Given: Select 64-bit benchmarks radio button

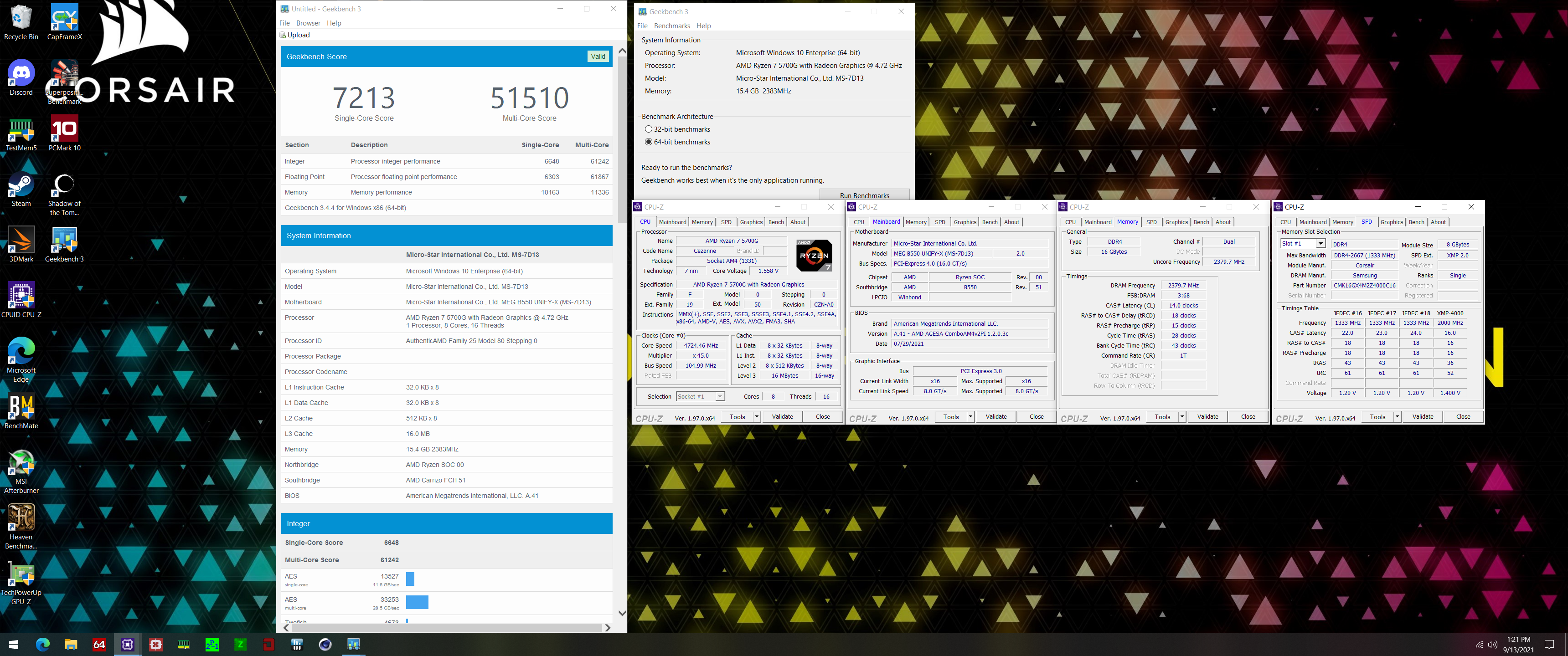Looking at the screenshot, I should click(x=648, y=142).
